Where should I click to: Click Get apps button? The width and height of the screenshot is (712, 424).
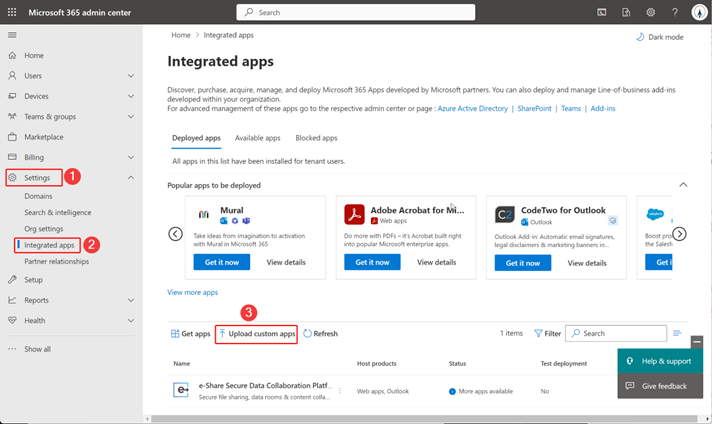point(191,334)
